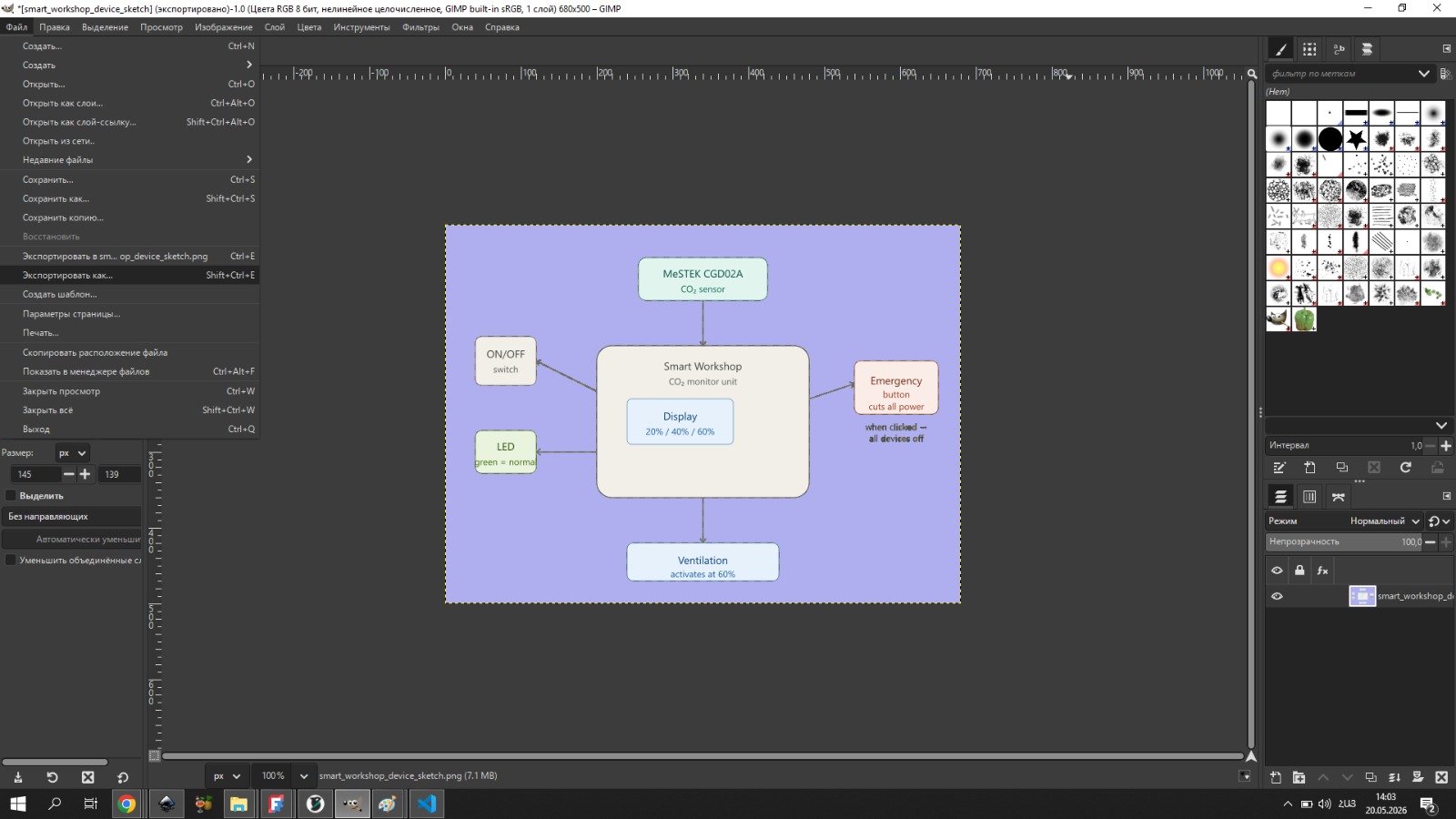This screenshot has height=819, width=1456.
Task: Open the Brushes tab in the right dock
Action: [x=1280, y=49]
